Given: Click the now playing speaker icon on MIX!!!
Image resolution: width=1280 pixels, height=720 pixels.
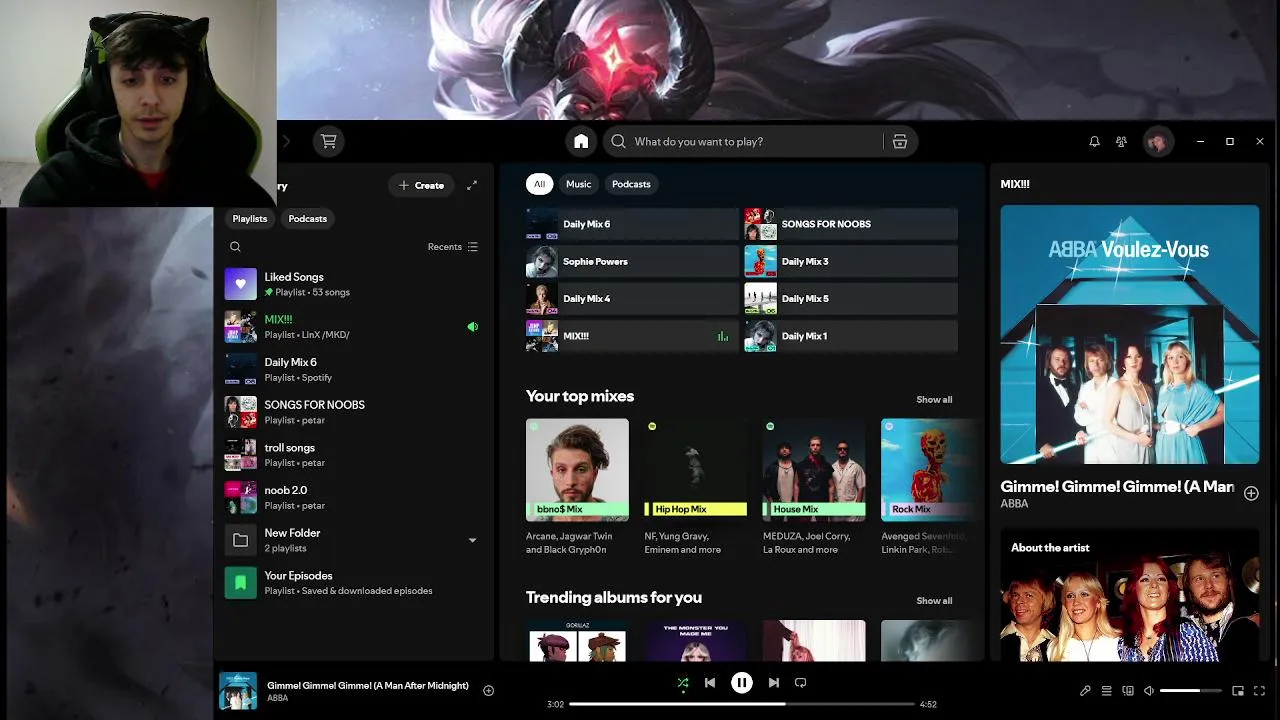Looking at the screenshot, I should point(473,327).
